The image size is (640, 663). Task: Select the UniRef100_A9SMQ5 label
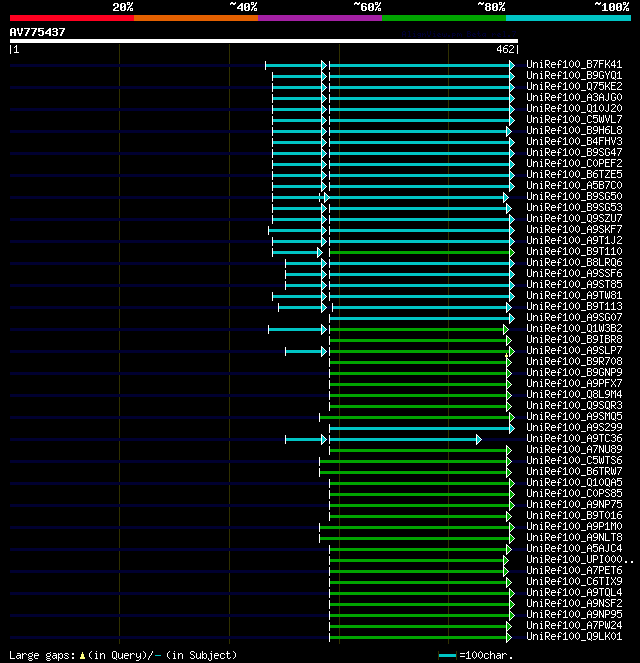(x=574, y=416)
